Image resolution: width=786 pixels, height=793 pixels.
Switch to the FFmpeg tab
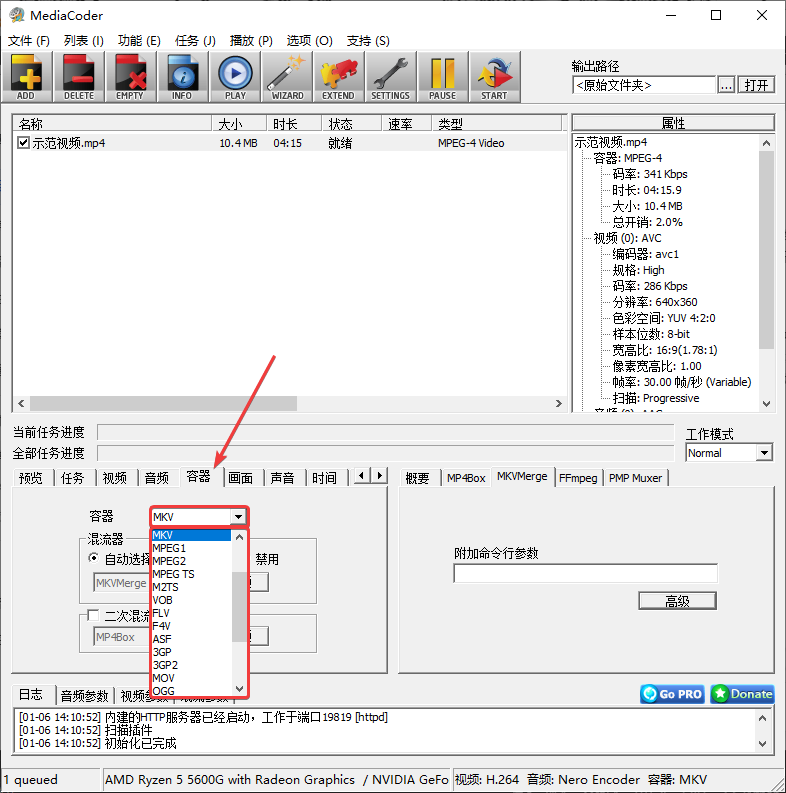point(579,478)
